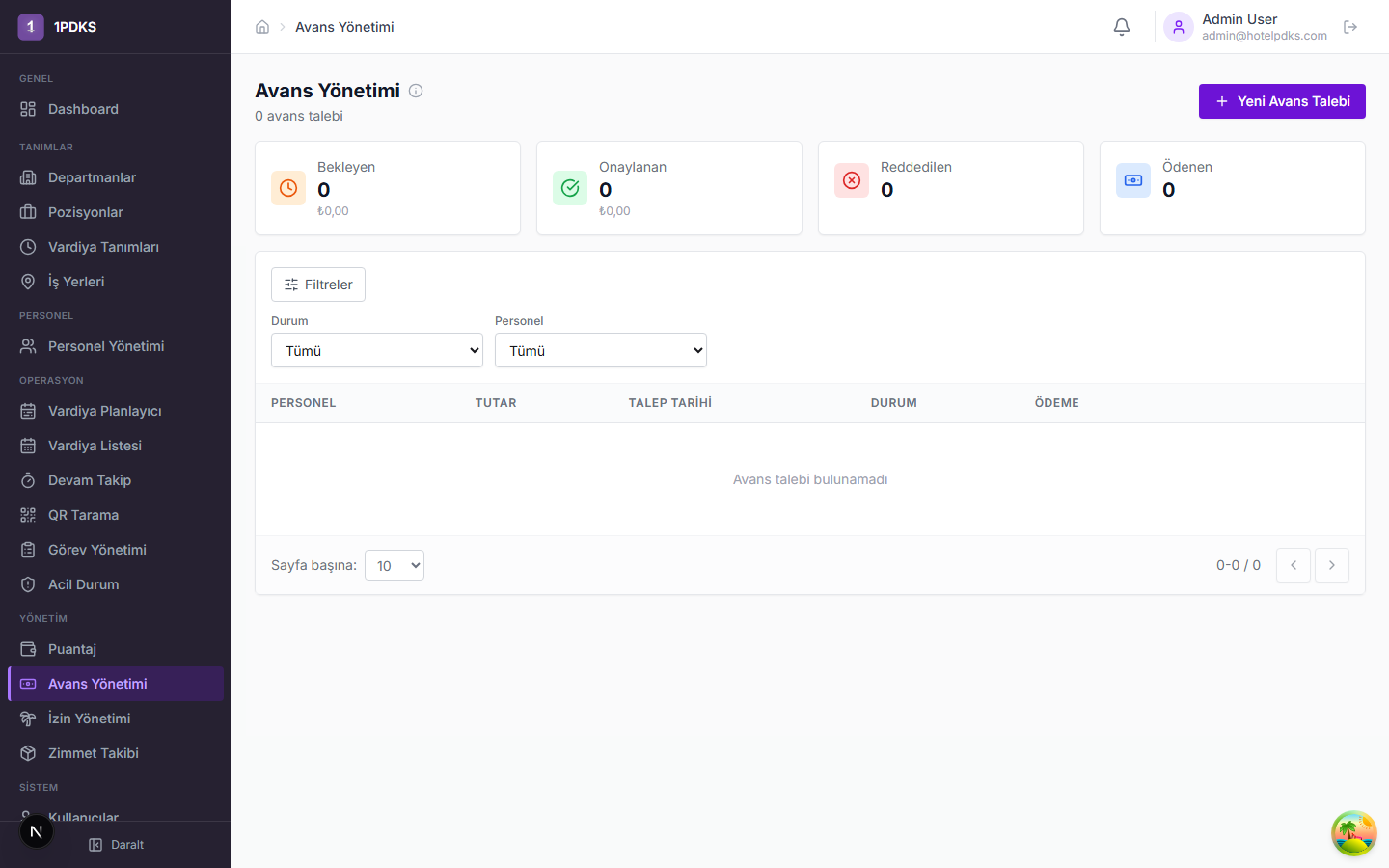The width and height of the screenshot is (1389, 868).
Task: Open the Personel filter dropdown
Action: 601,350
